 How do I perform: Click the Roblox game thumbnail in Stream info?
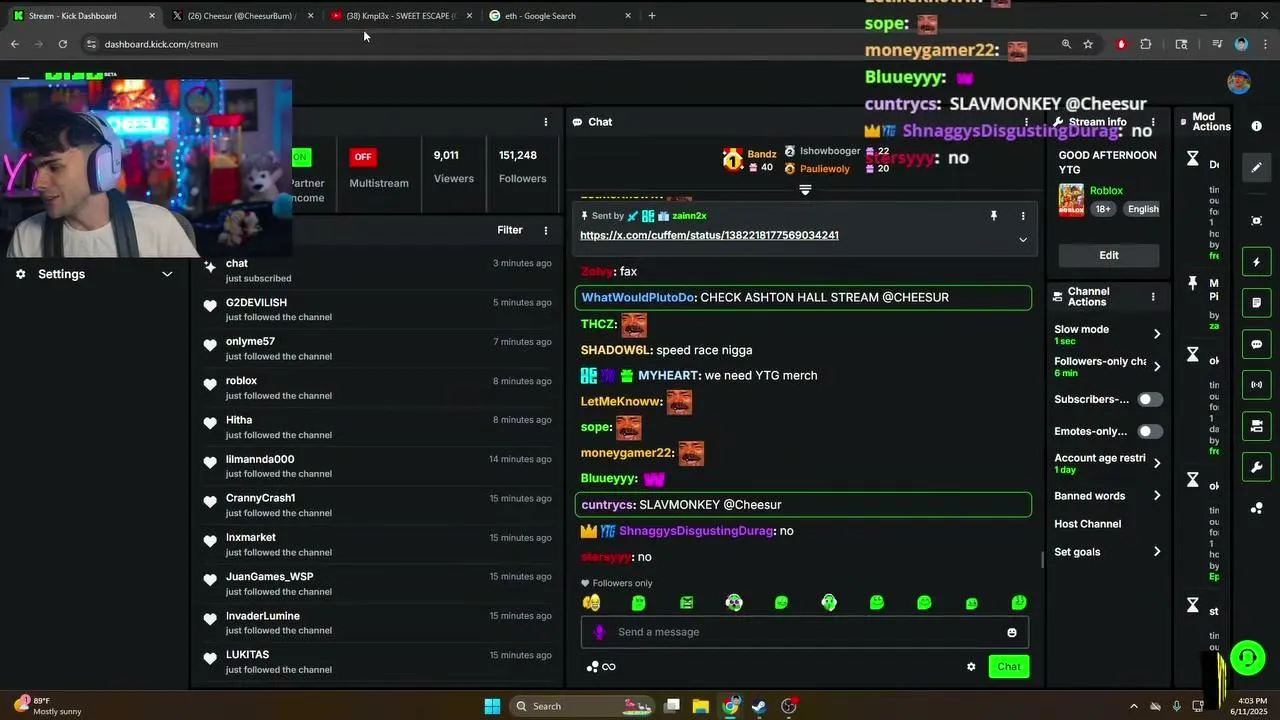click(x=1071, y=200)
